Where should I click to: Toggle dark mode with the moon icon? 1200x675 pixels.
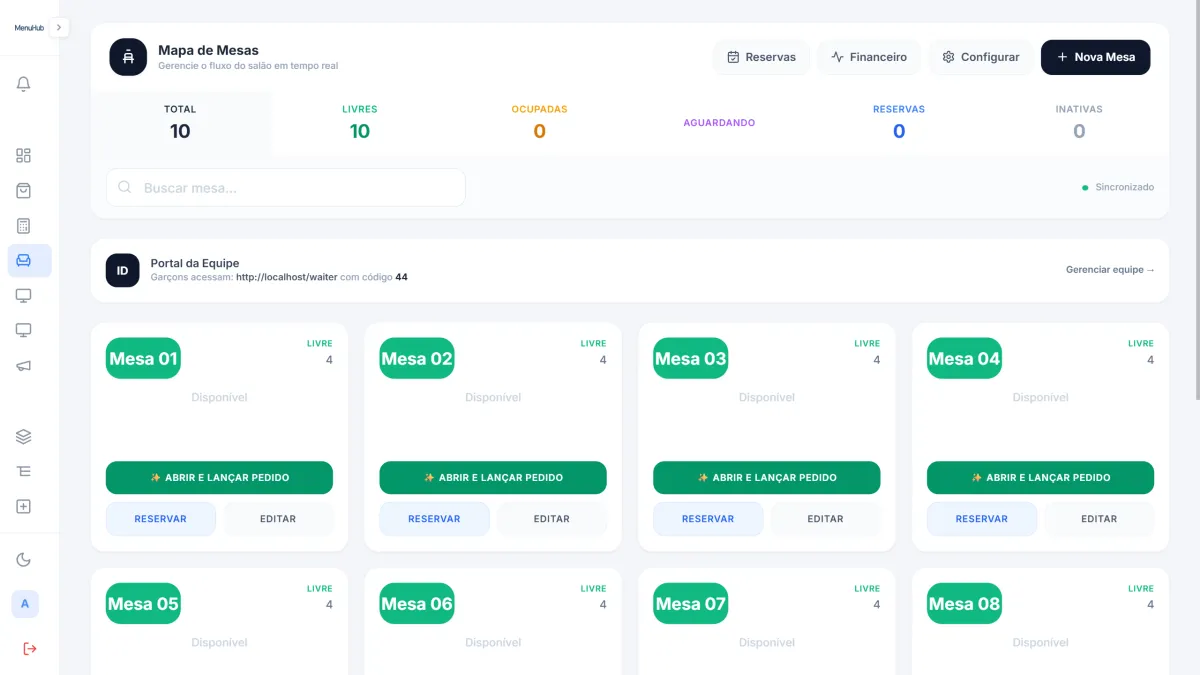tap(24, 560)
